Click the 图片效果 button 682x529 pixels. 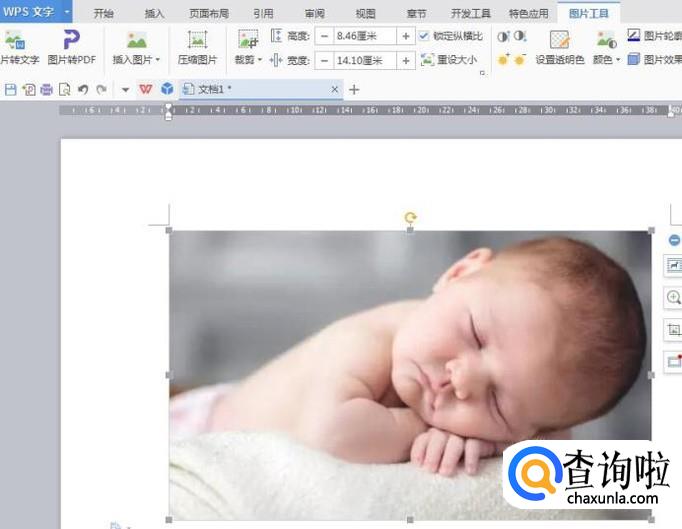[654, 60]
